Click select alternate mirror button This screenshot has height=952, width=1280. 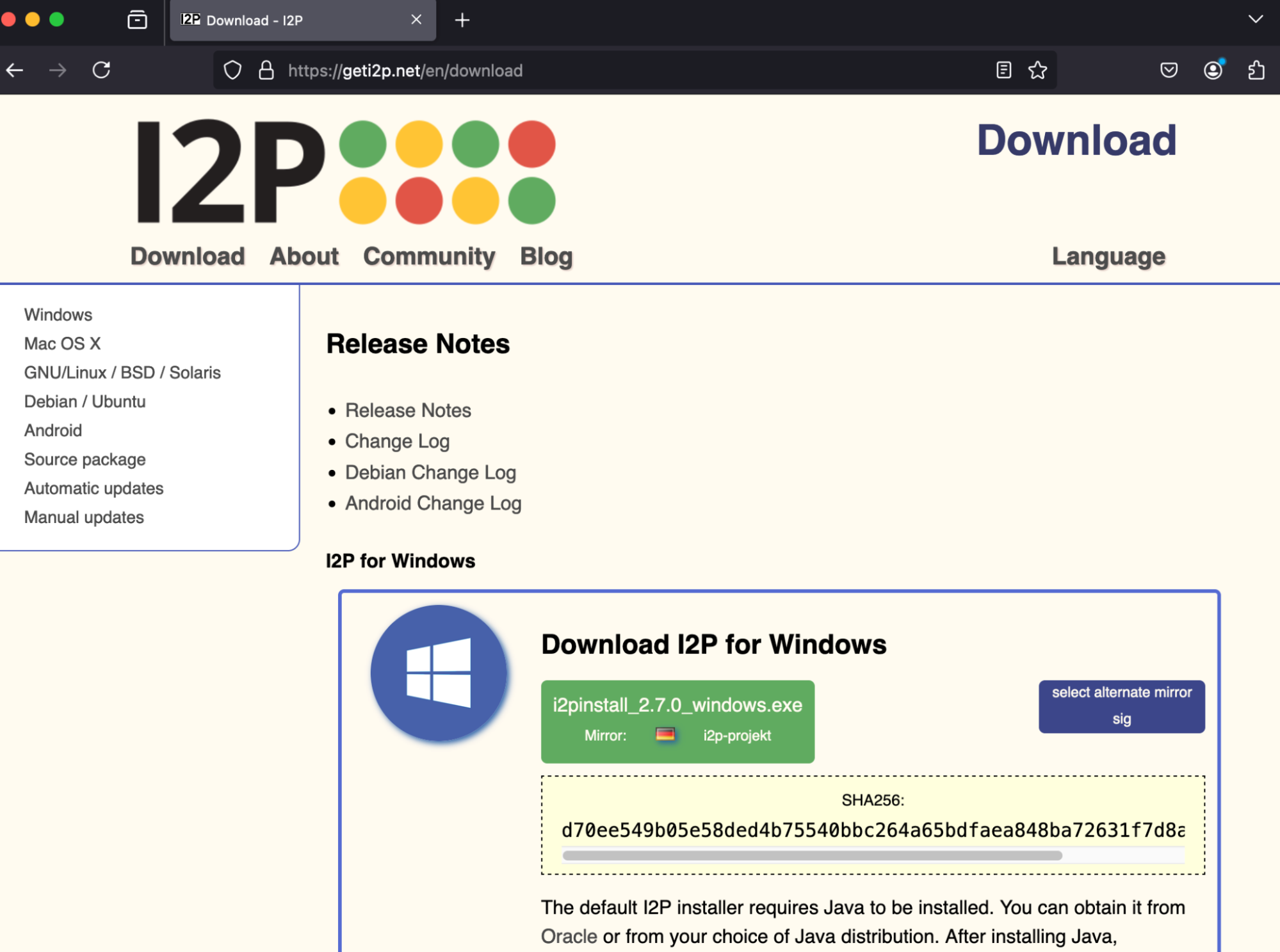1122,692
